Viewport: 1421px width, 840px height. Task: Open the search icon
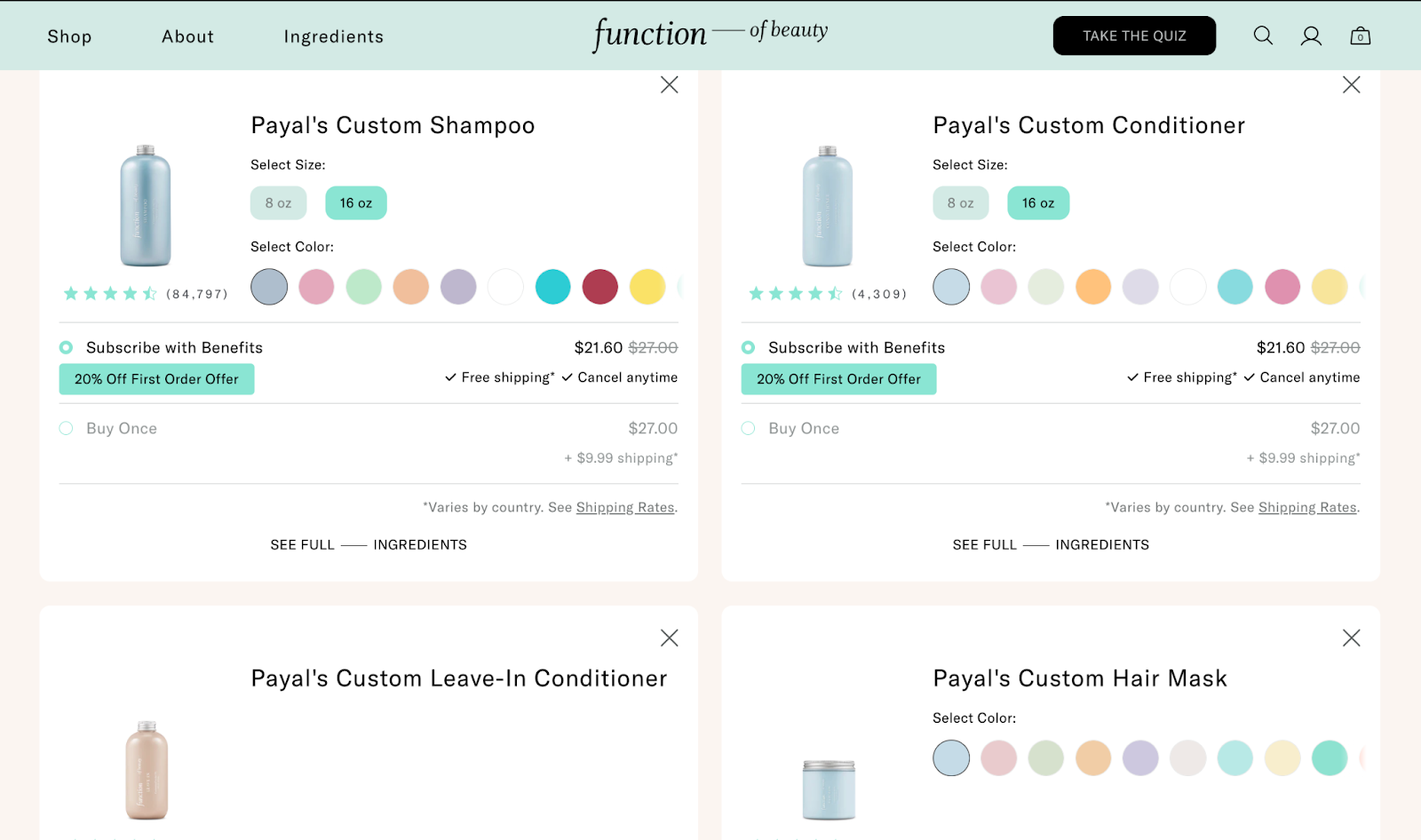click(x=1262, y=36)
